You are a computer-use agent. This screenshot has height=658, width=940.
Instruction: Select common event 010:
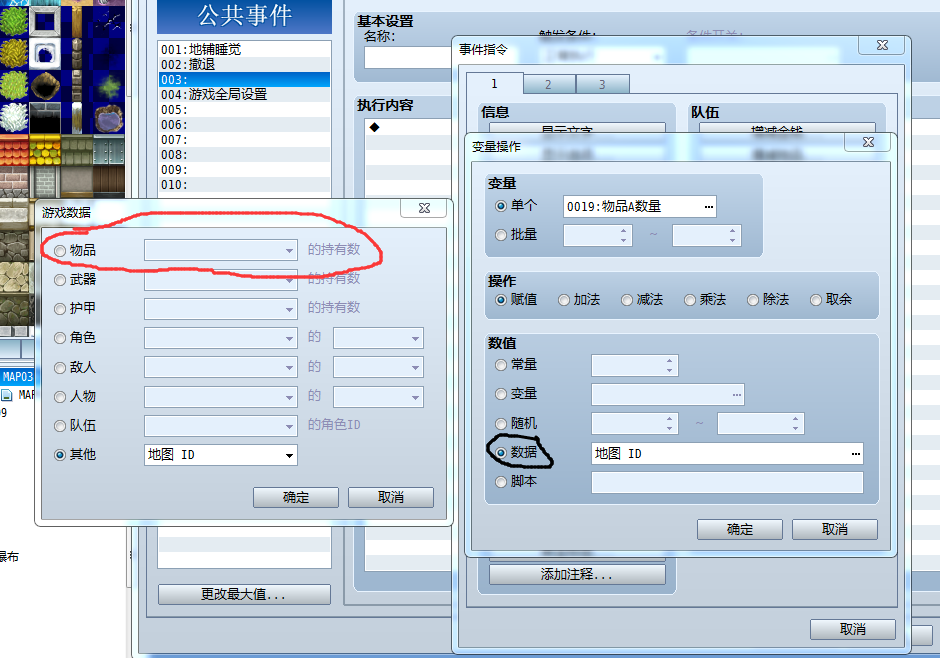tap(245, 185)
